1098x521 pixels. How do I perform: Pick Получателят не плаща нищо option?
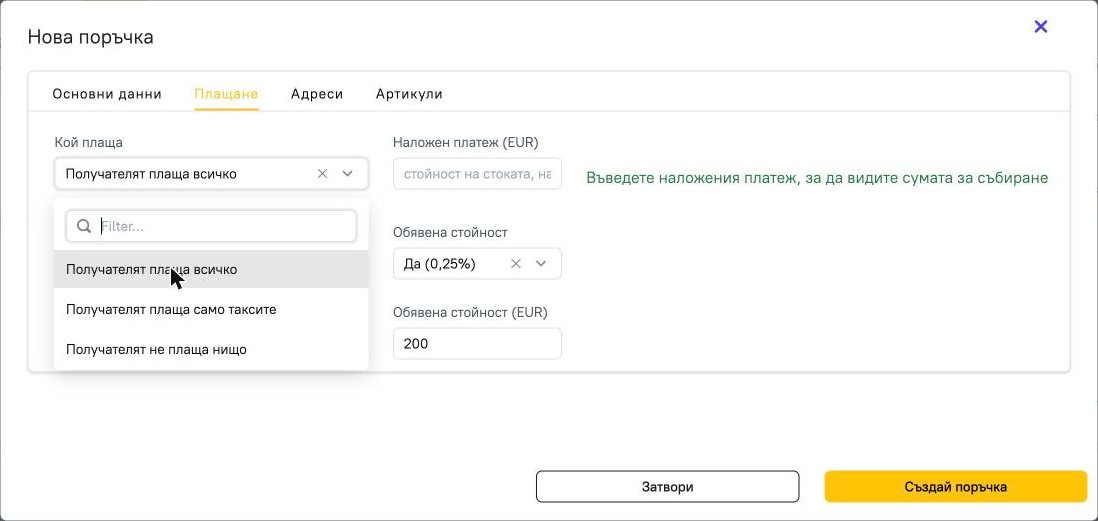click(x=211, y=349)
